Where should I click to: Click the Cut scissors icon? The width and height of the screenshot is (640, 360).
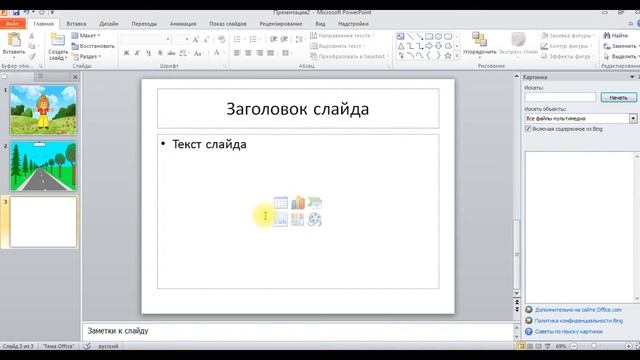click(x=32, y=36)
